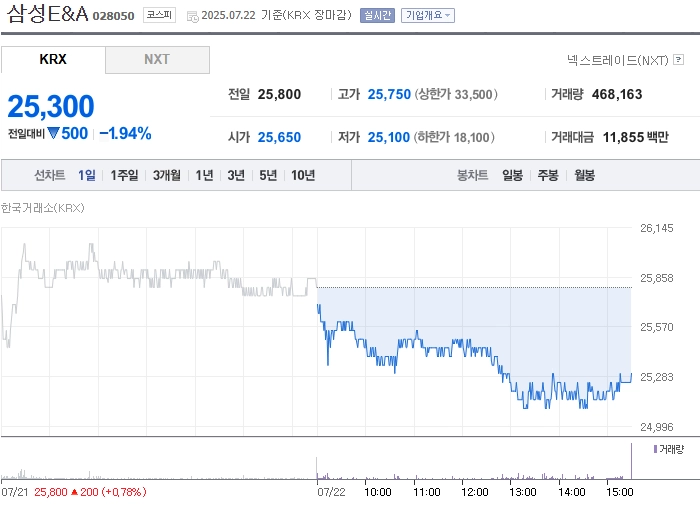Select the 1주일 line chart period
Viewport: 700px width, 505px height.
pyautogui.click(x=124, y=175)
